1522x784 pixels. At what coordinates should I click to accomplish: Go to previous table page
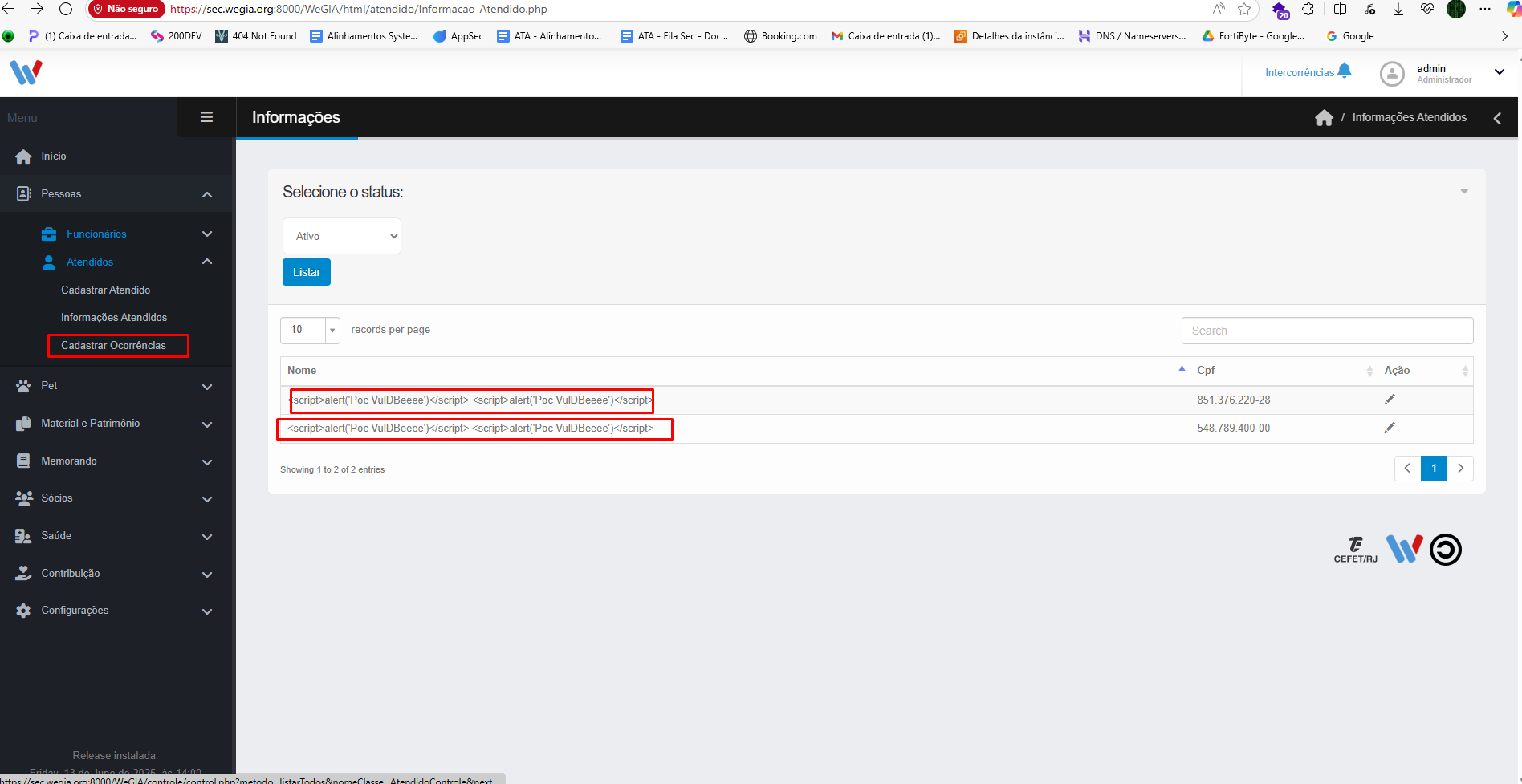point(1407,469)
